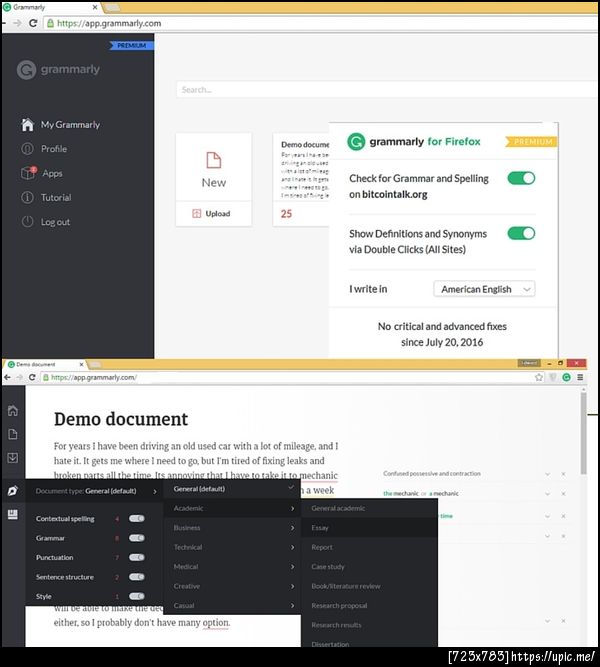
Task: Expand the mechanic or a mechanic card chevron
Action: [548, 494]
